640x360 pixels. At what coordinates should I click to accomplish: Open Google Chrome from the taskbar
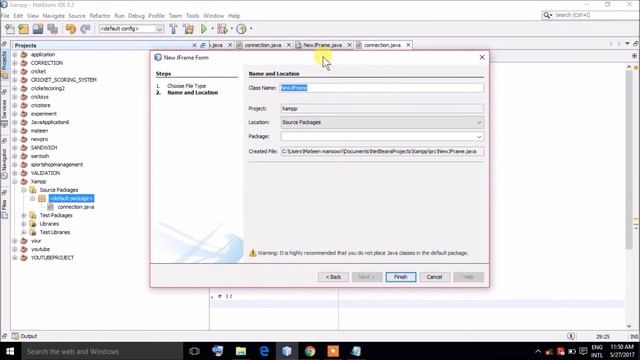click(310, 351)
